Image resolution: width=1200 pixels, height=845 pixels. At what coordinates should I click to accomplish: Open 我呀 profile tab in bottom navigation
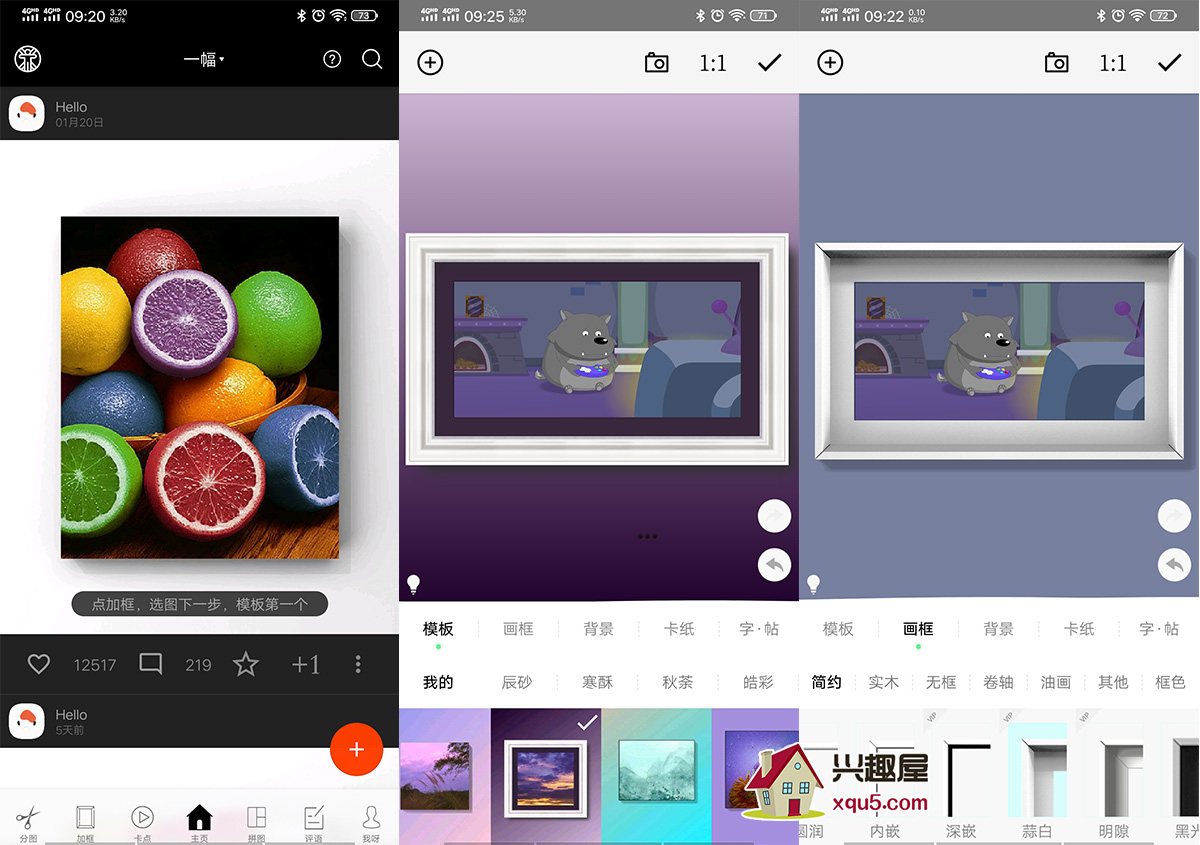coord(371,822)
